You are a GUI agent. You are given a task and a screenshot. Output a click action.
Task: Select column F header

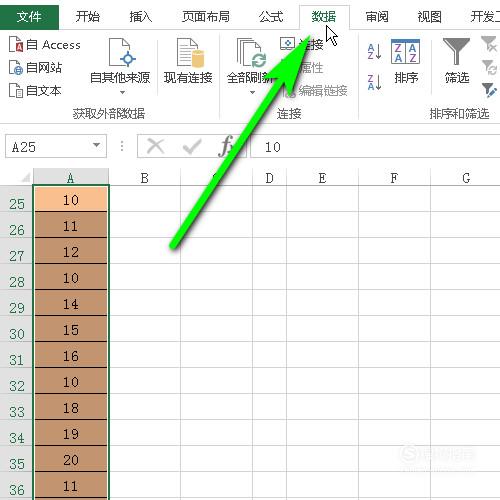(x=394, y=177)
